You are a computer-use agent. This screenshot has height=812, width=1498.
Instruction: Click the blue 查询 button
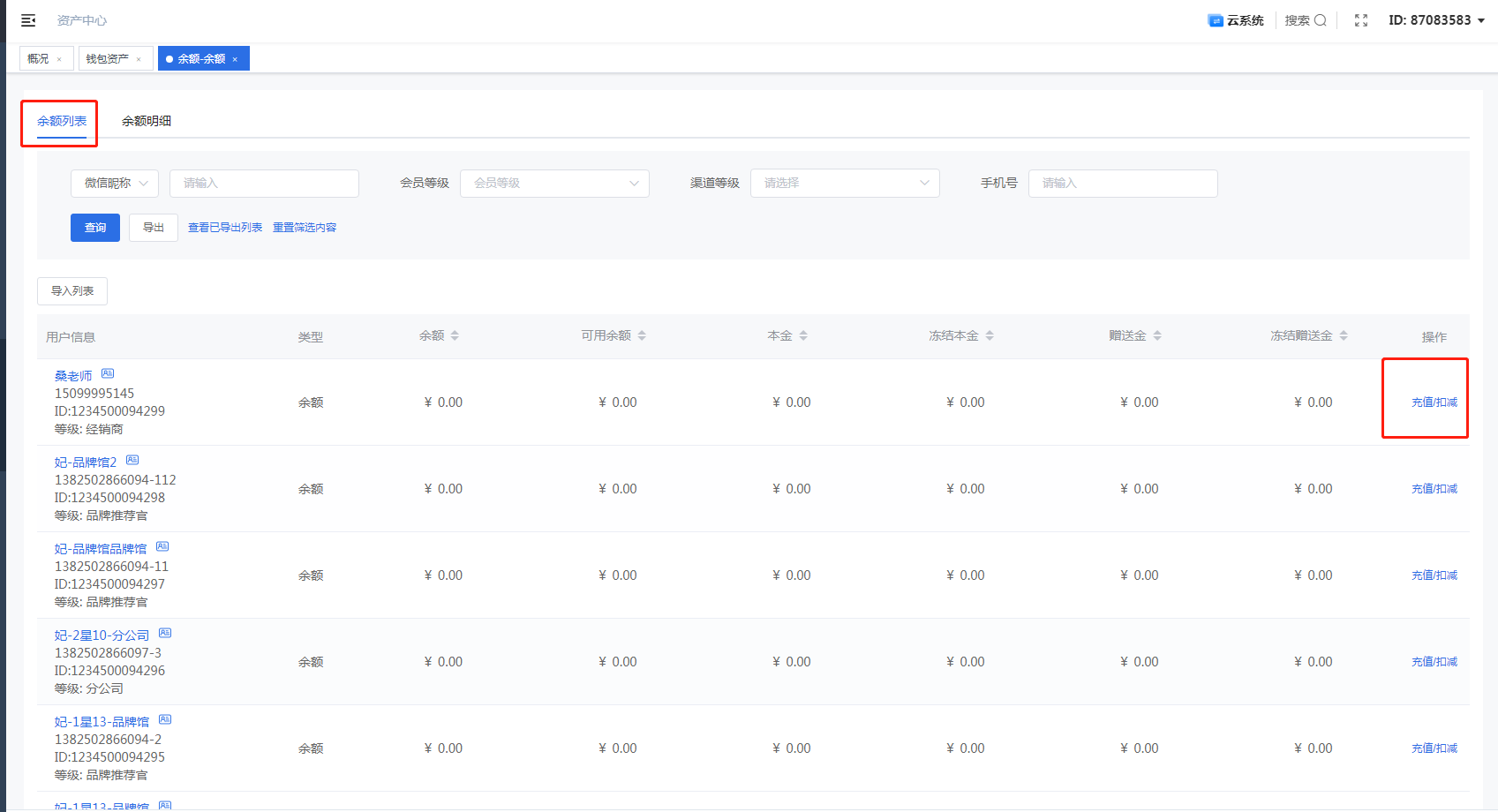95,228
